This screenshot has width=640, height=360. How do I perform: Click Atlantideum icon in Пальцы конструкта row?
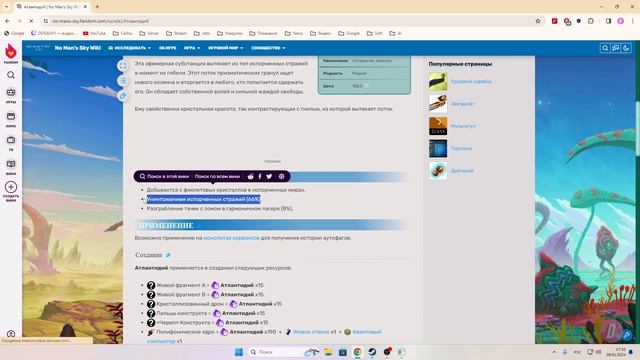[x=217, y=313]
